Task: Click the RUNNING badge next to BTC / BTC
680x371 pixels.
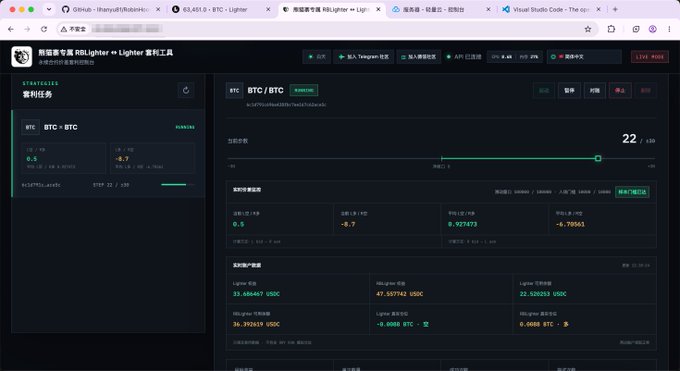Action: [x=304, y=90]
